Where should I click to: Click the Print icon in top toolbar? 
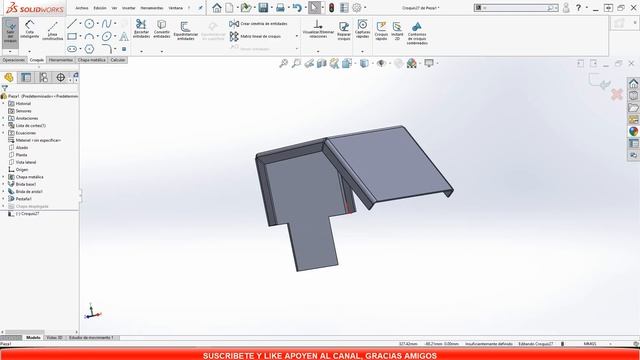(280, 7)
